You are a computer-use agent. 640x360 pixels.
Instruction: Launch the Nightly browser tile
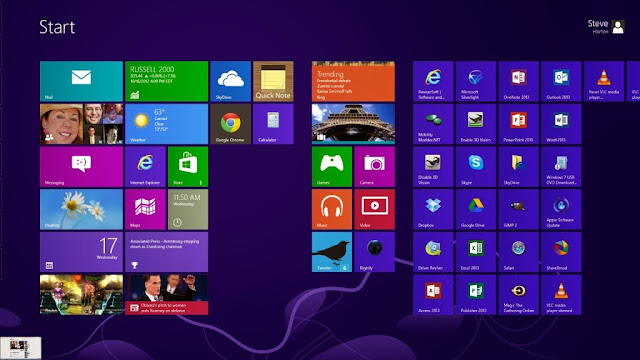[375, 252]
